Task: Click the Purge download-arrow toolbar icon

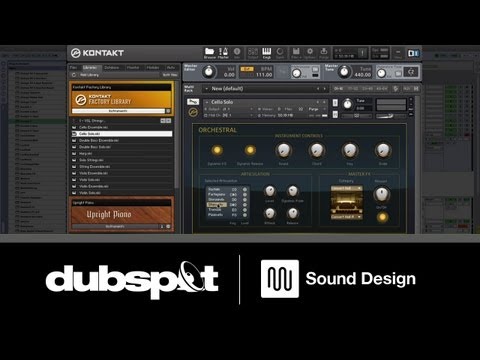Action: click(323, 51)
